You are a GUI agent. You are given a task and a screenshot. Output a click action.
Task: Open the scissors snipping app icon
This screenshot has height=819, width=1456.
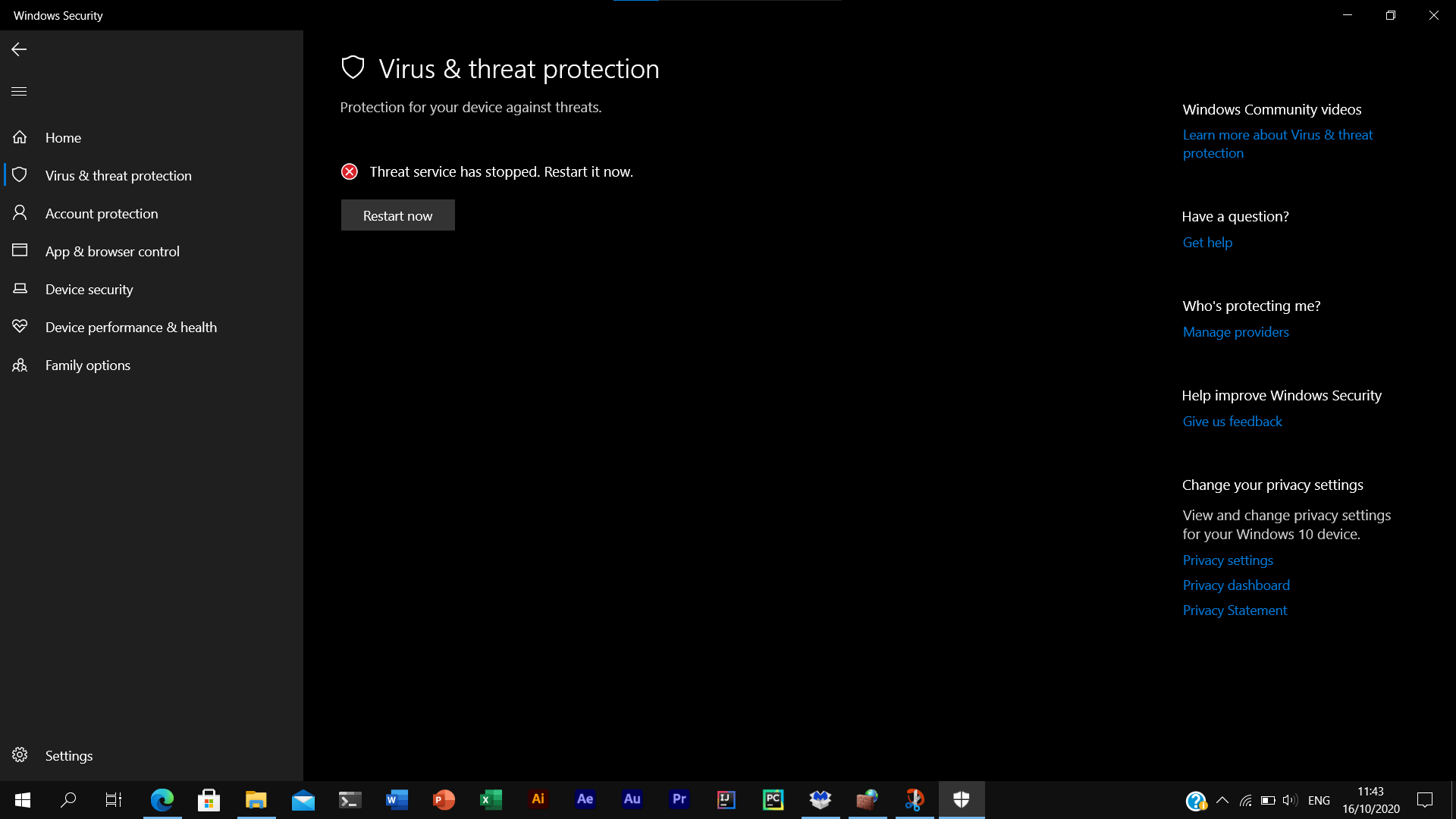coord(914,800)
